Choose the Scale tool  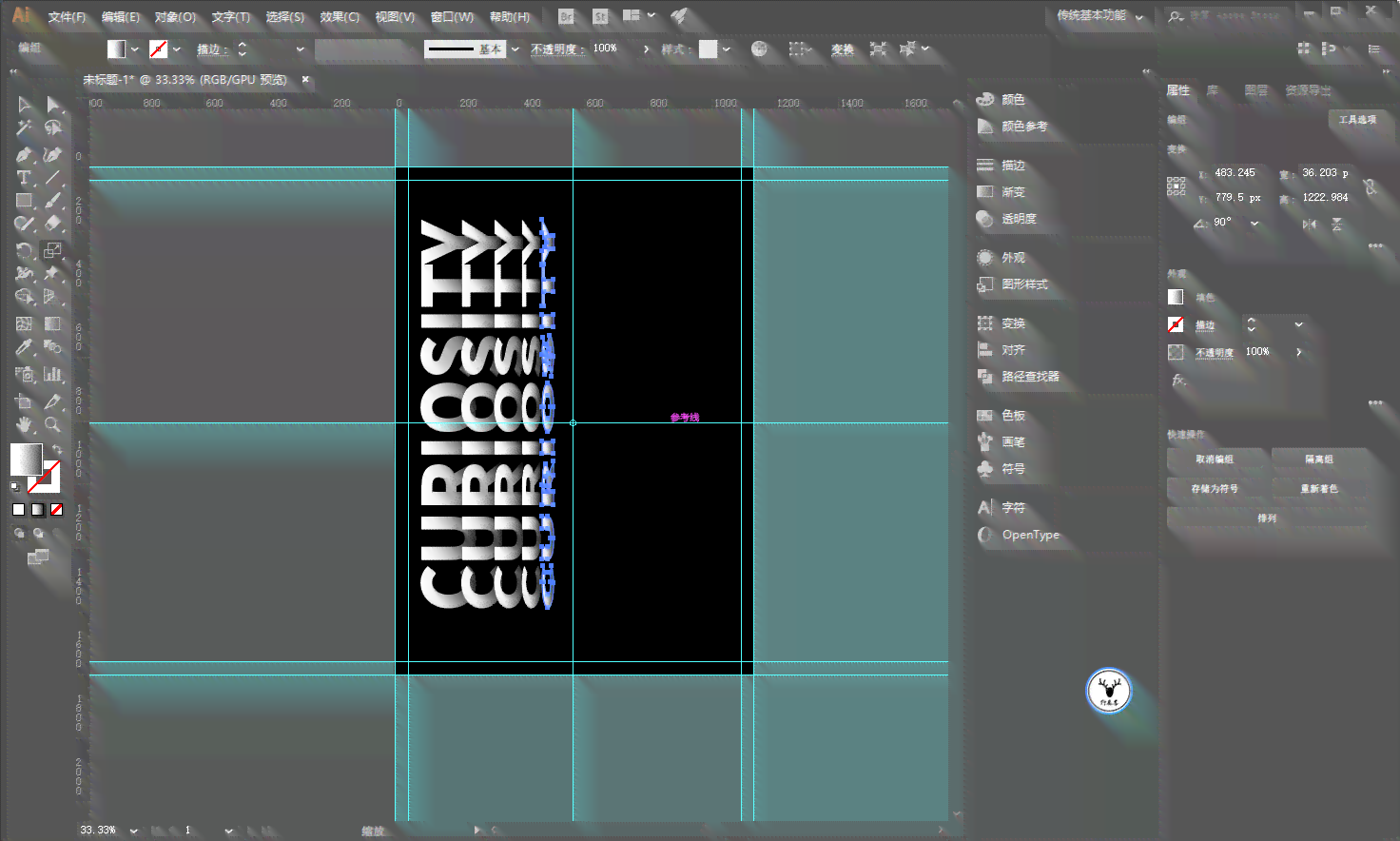(52, 251)
